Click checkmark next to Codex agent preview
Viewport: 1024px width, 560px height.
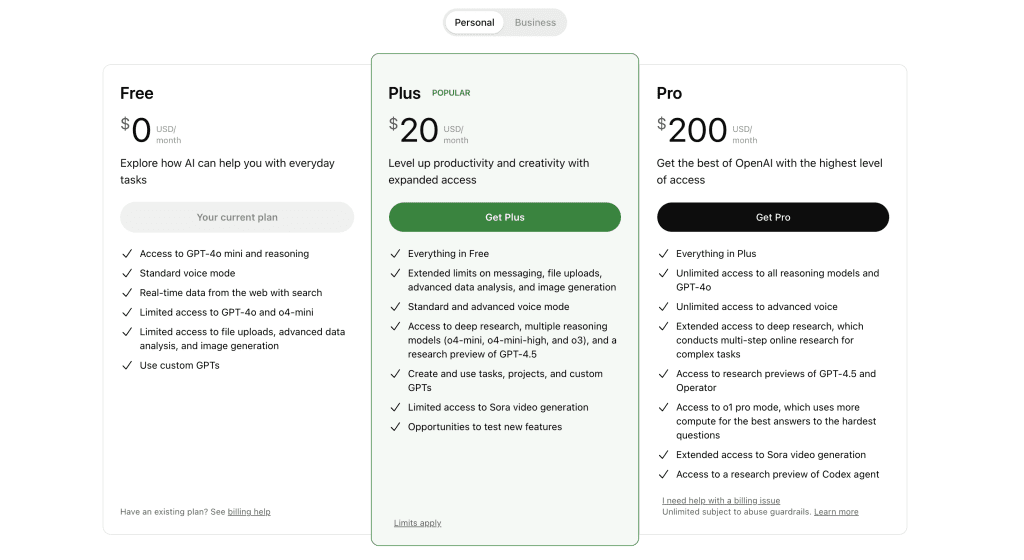664,474
